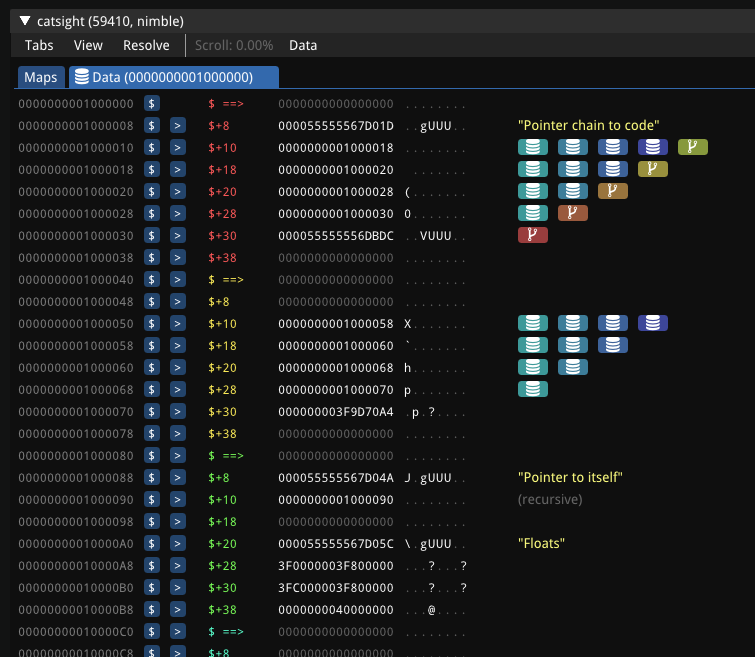Click the olive branch icon on row 0000000001000018
755x657 pixels.
[652, 169]
